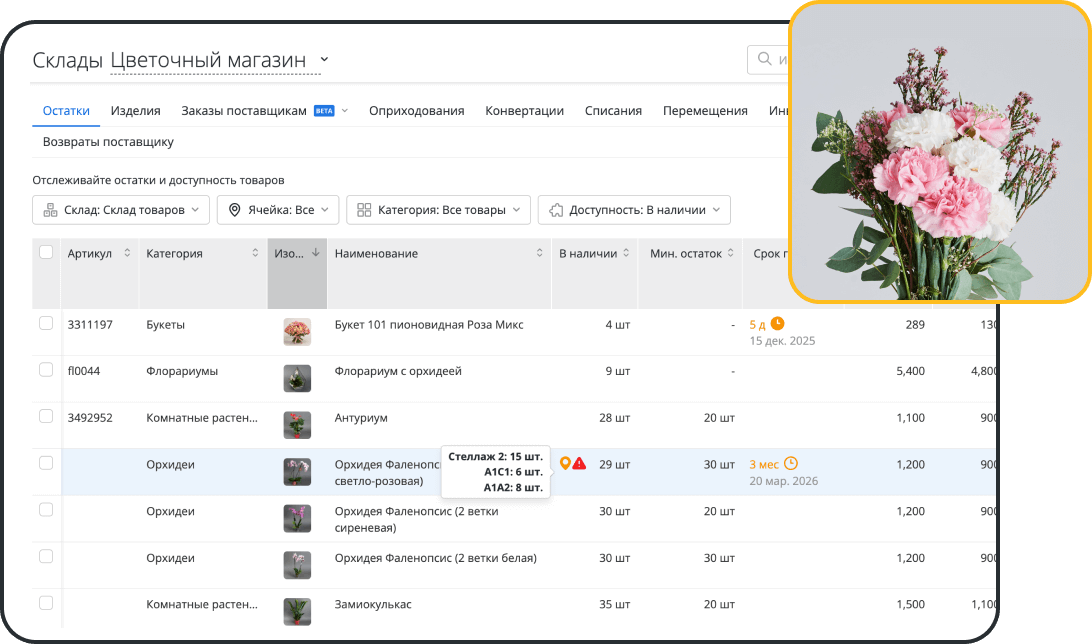Select the checkbox for the Антуриум row
1092x644 pixels.
46,416
